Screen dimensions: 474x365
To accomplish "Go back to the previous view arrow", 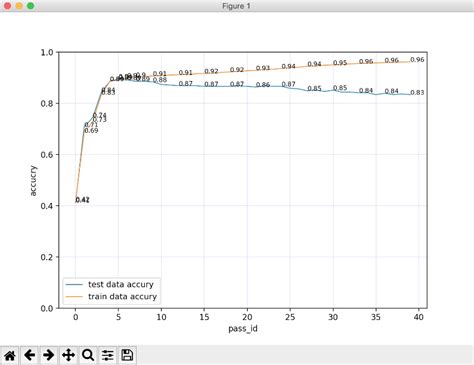I will (x=30, y=355).
